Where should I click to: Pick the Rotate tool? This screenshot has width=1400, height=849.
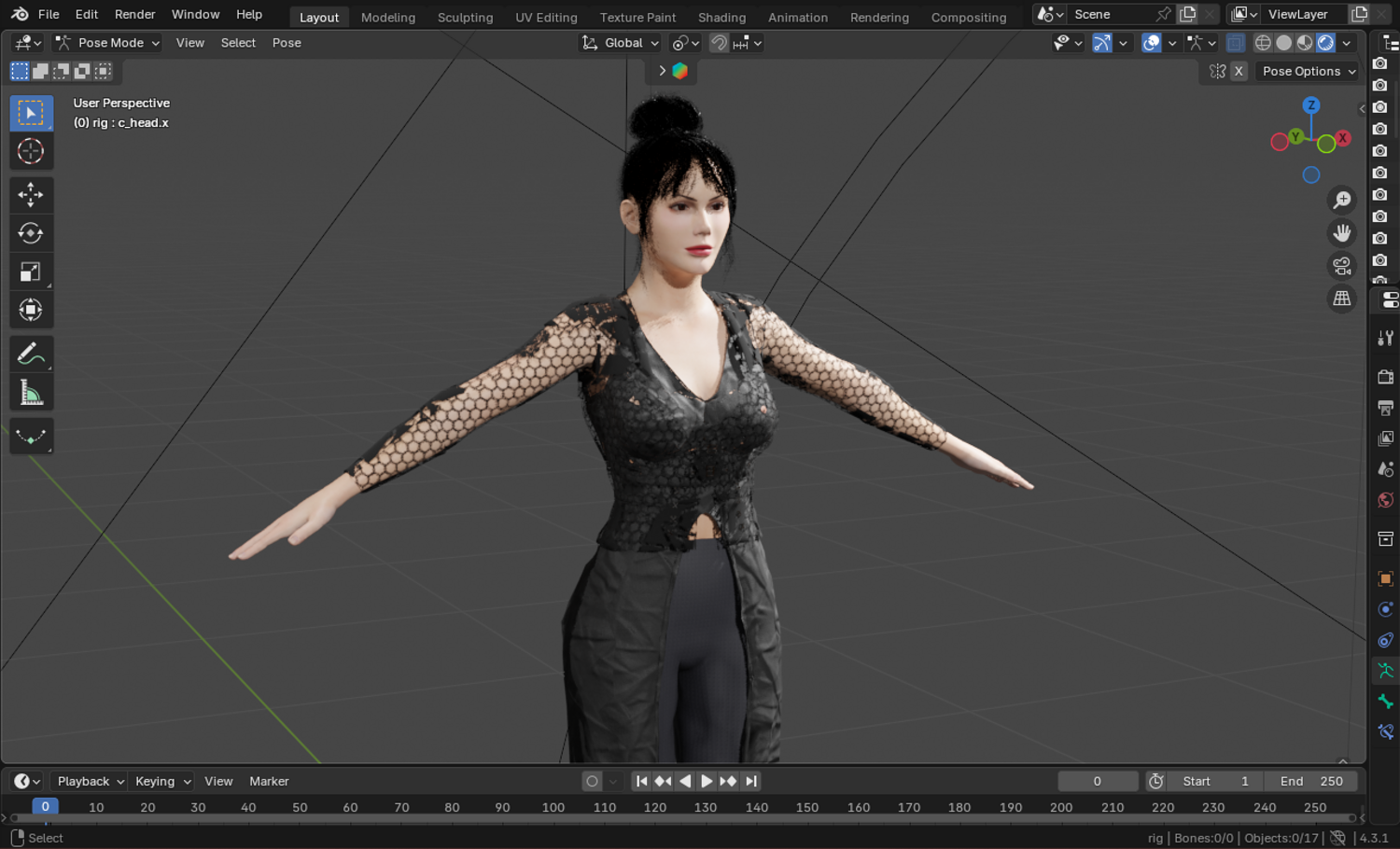pos(31,233)
